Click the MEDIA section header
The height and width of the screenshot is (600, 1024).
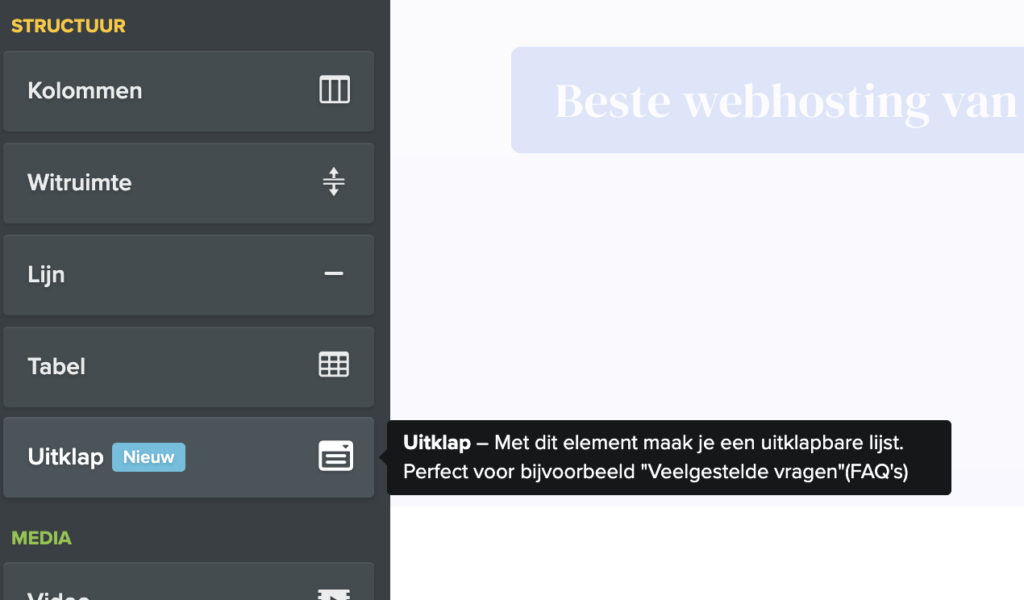coord(41,538)
